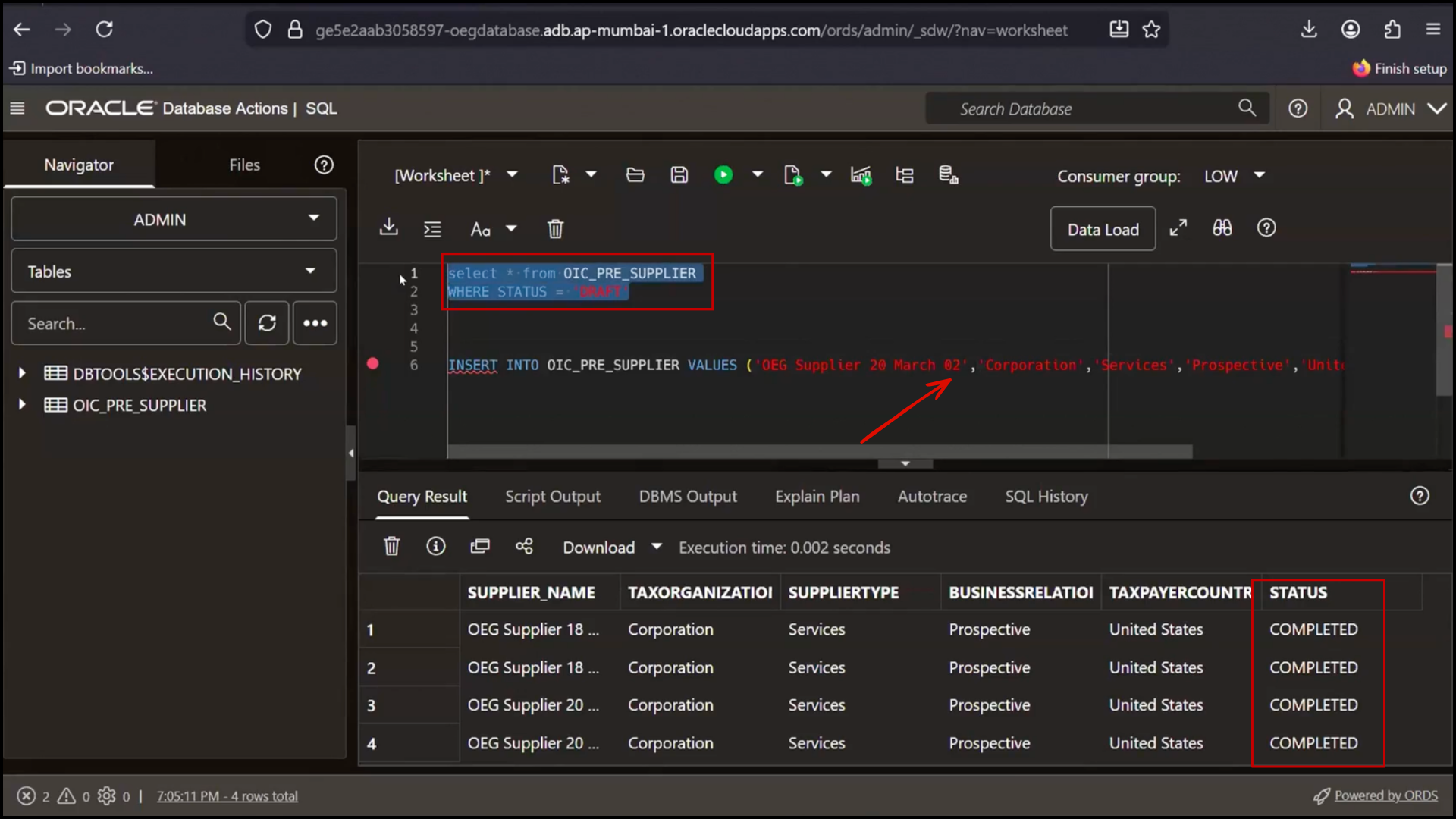Viewport: 1456px width, 819px height.
Task: Expand the OIC_PRE_SUPPLIER table node
Action: 22,405
